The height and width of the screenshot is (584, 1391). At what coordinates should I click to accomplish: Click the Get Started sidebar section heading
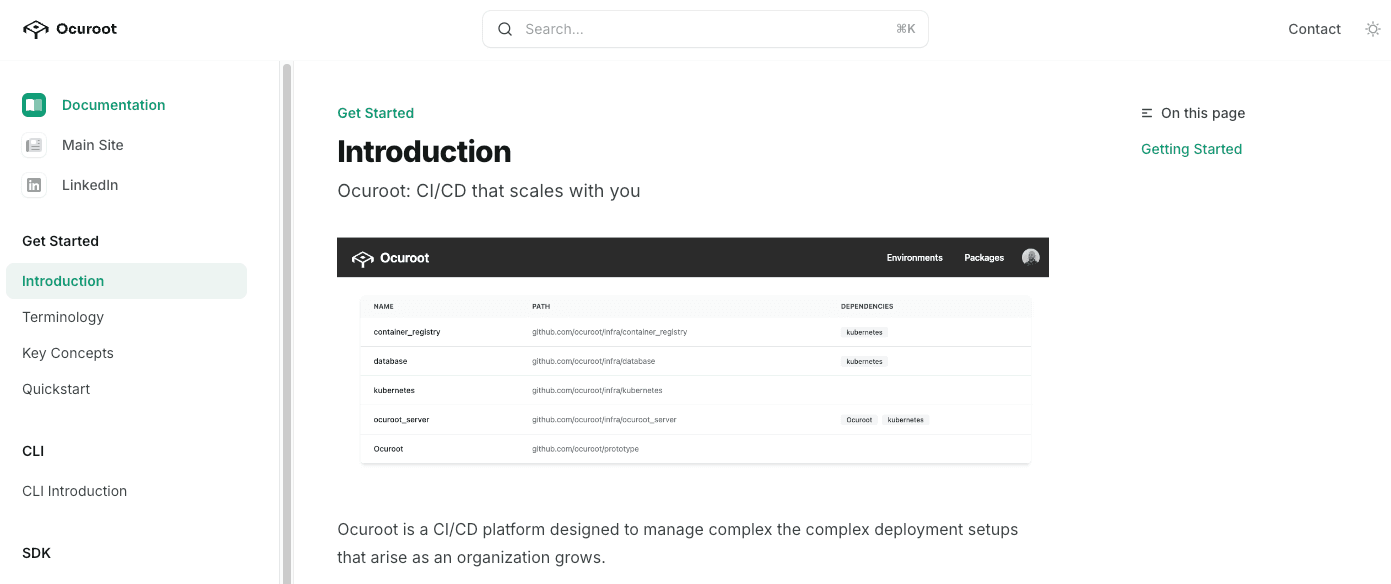pyautogui.click(x=60, y=241)
